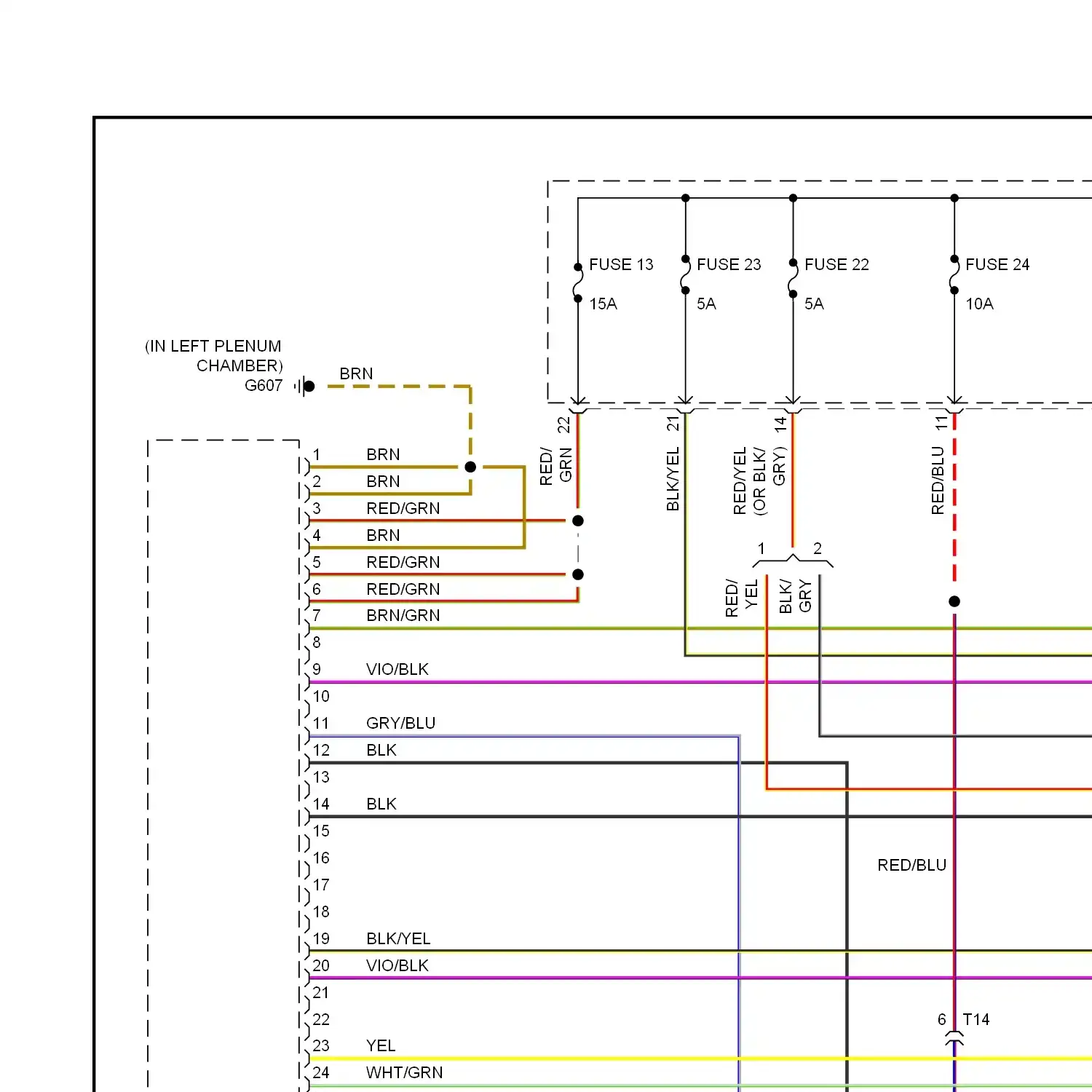
Task: Click the VIO/BLK label at pin 20
Action: point(397,966)
